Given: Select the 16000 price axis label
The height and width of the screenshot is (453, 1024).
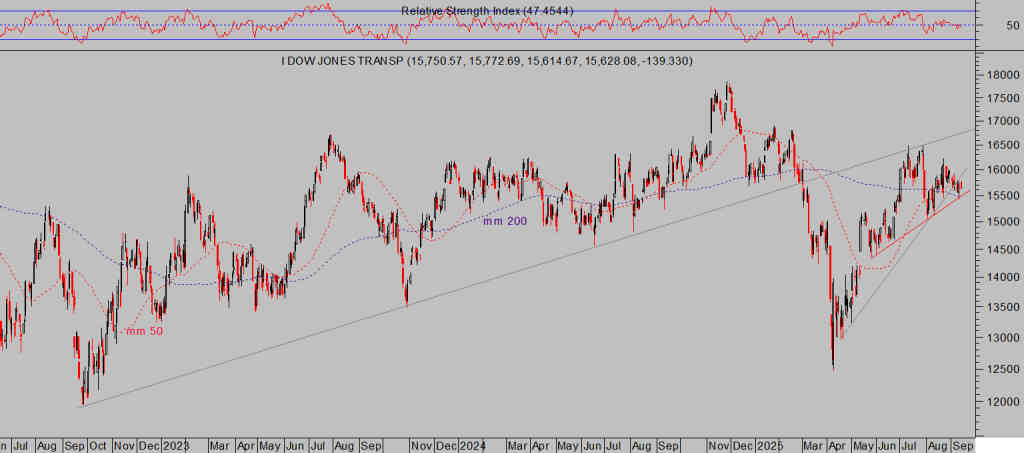Looking at the screenshot, I should [x=1004, y=170].
